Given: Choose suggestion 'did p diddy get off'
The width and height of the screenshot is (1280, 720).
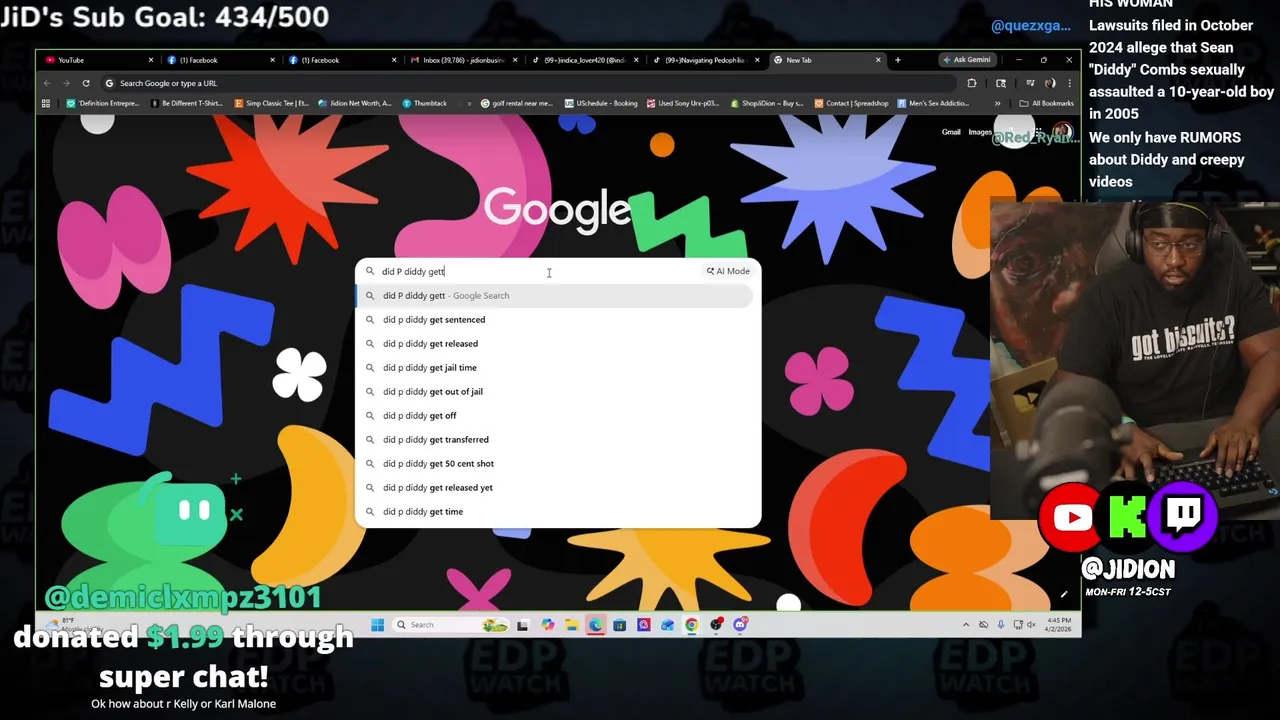Looking at the screenshot, I should [x=556, y=415].
